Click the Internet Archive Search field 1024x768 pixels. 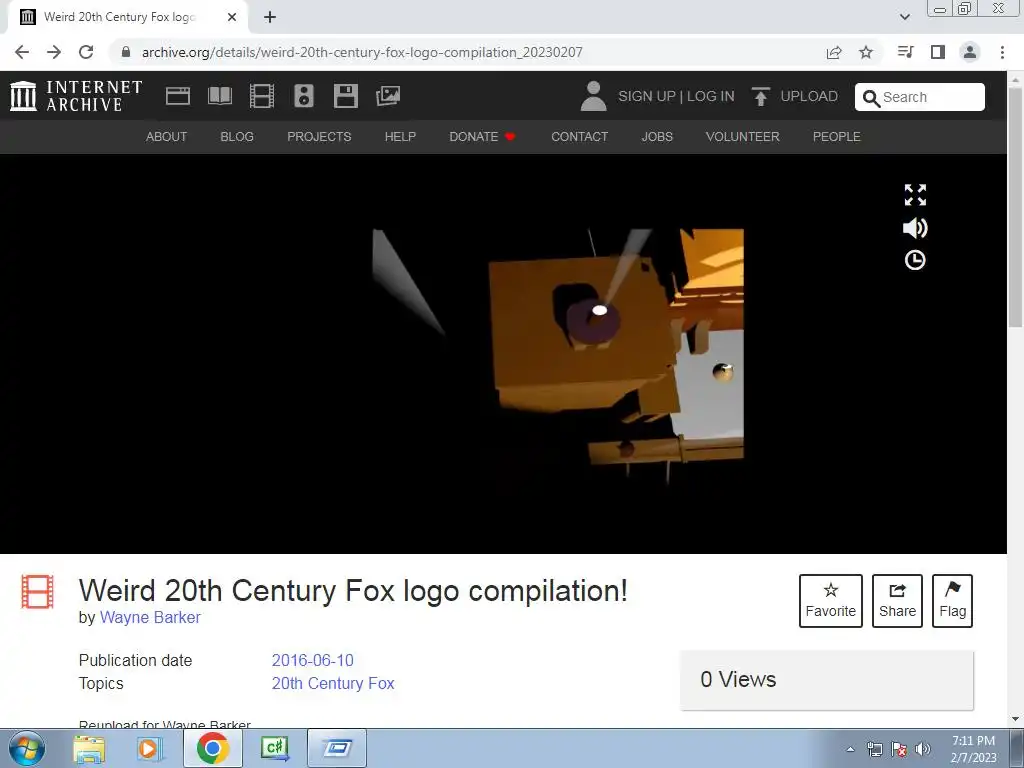(920, 97)
